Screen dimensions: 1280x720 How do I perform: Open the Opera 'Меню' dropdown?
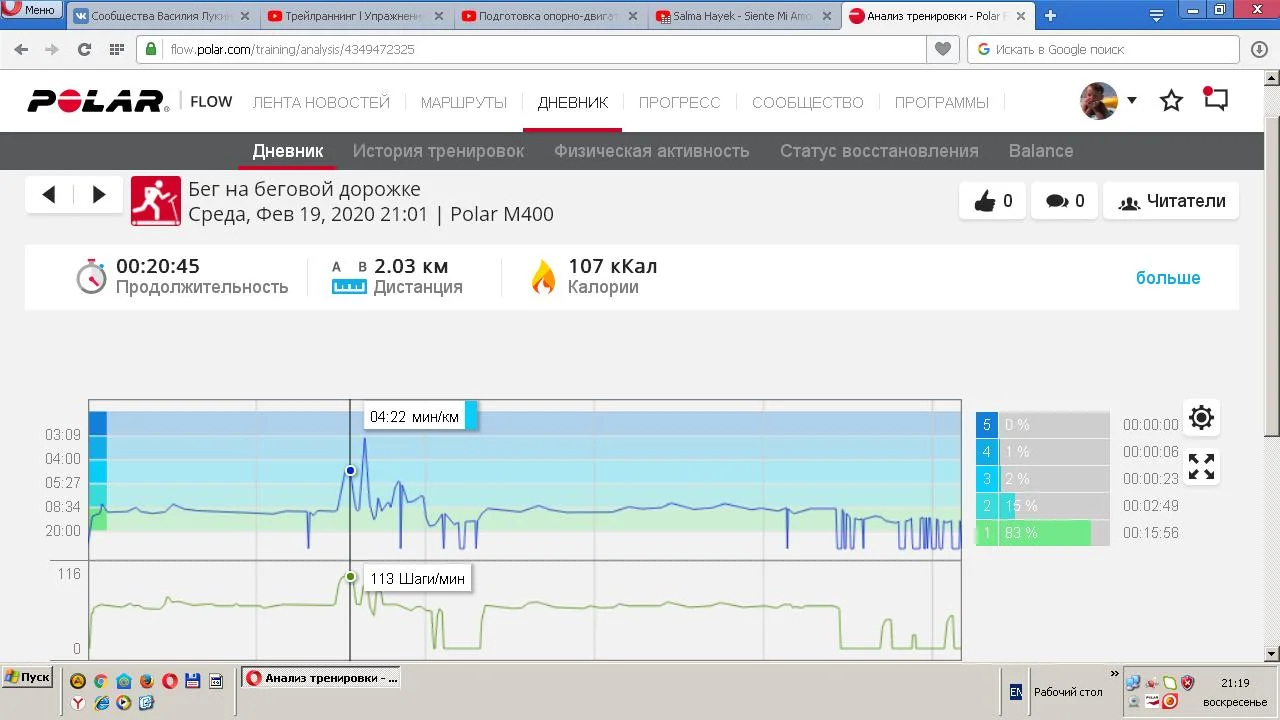[31, 10]
